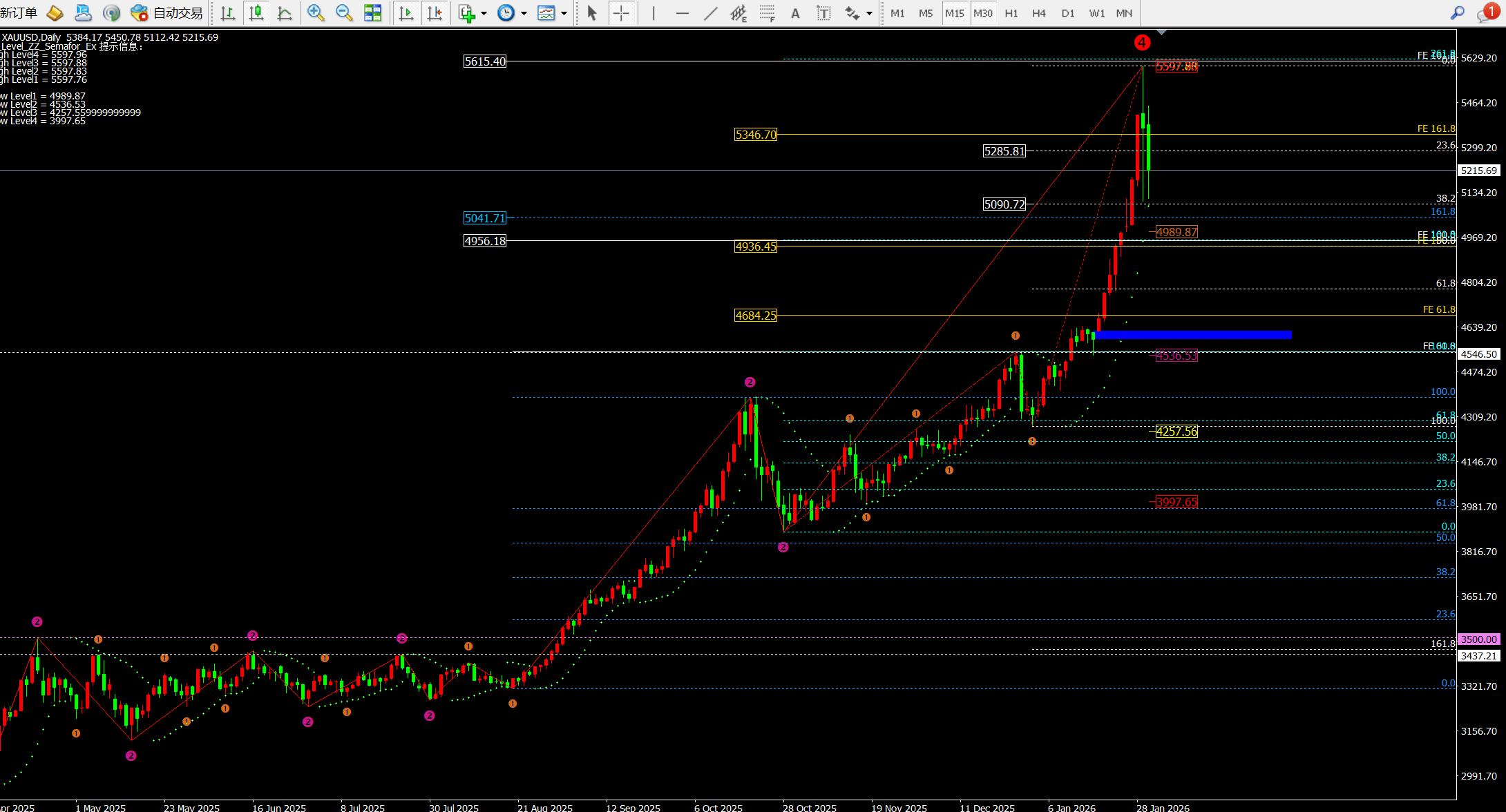Image resolution: width=1506 pixels, height=812 pixels.
Task: Click the zoom in magnifier icon
Action: 316,13
